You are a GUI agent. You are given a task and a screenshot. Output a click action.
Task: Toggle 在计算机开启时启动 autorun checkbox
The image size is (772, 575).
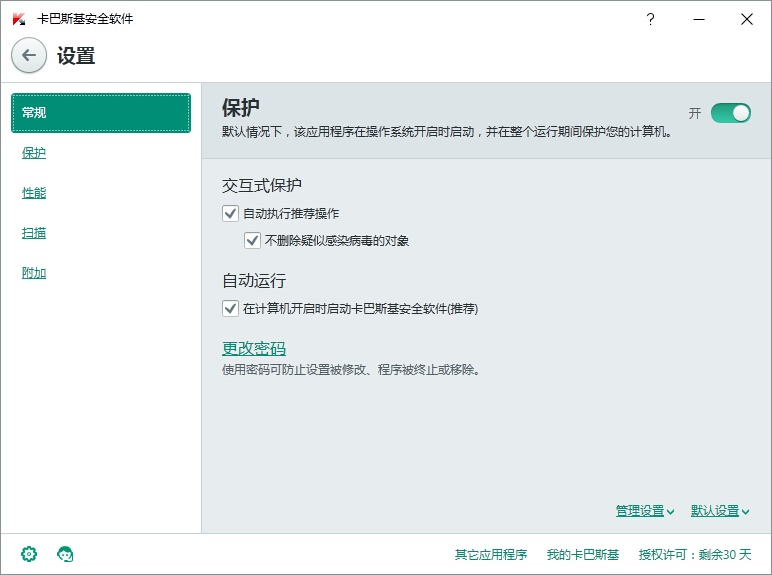point(230,309)
